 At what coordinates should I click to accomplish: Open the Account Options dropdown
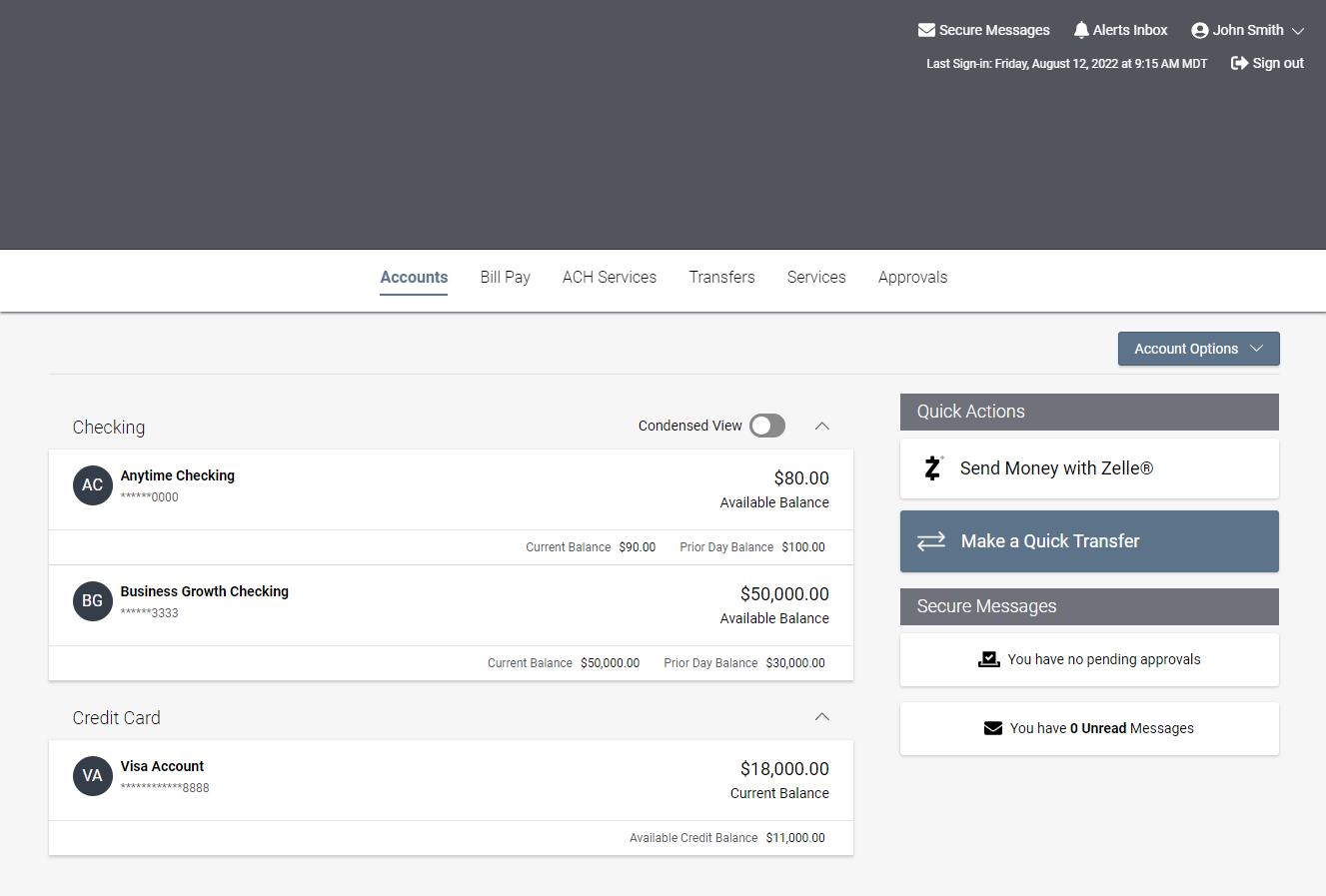click(x=1198, y=349)
